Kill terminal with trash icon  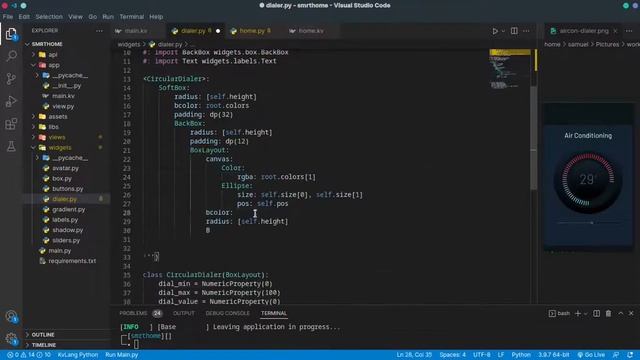pyautogui.click(x=608, y=313)
